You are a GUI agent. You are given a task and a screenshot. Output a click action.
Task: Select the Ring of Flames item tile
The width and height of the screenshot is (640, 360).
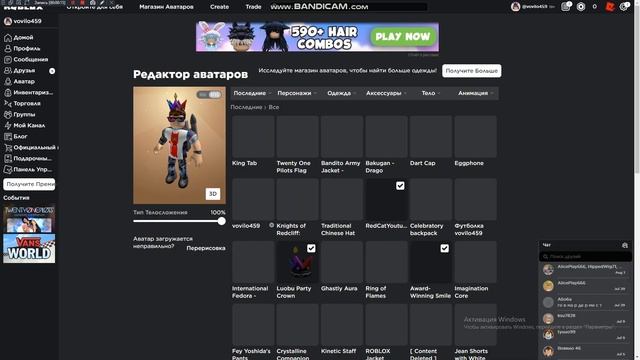pos(387,262)
